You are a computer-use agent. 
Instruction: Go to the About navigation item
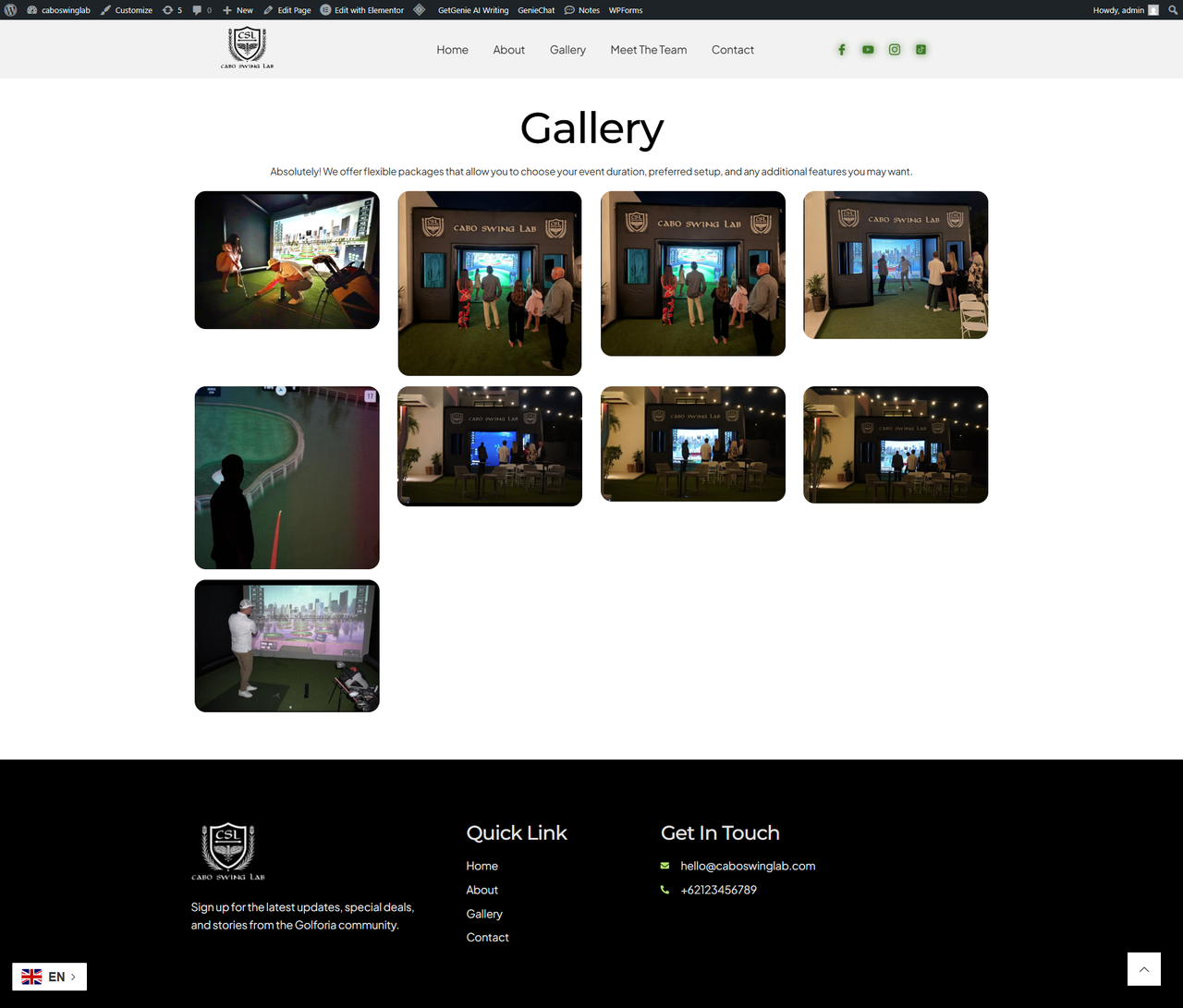[508, 50]
